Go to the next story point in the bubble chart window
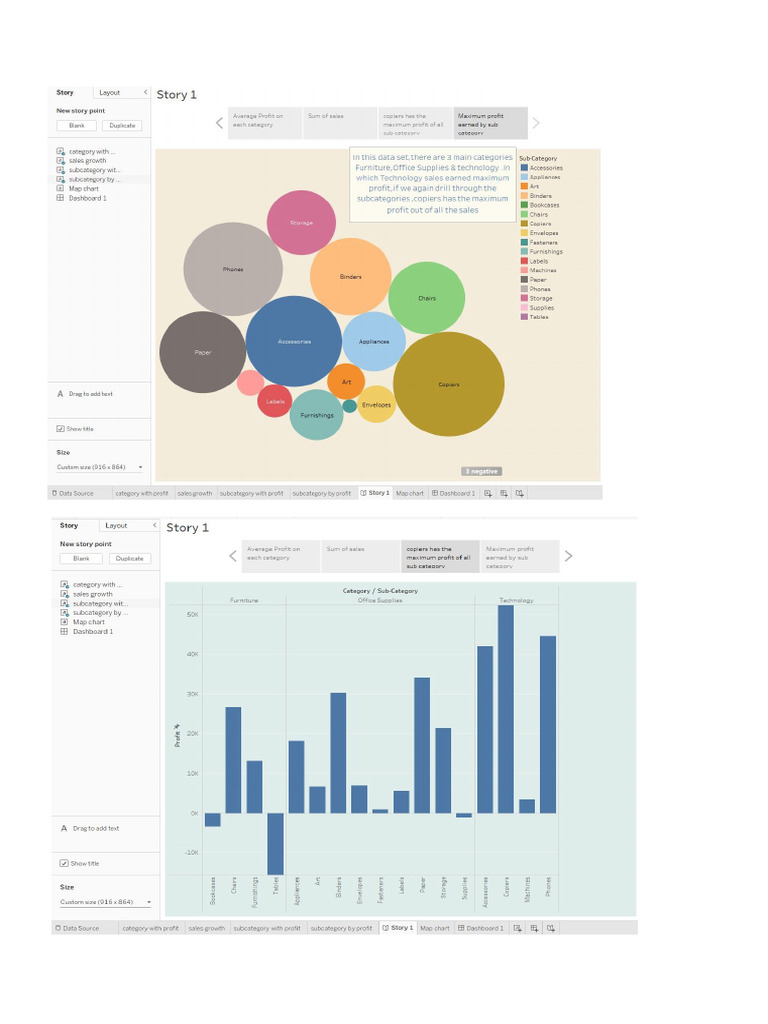This screenshot has width=768, height=1024. point(536,123)
